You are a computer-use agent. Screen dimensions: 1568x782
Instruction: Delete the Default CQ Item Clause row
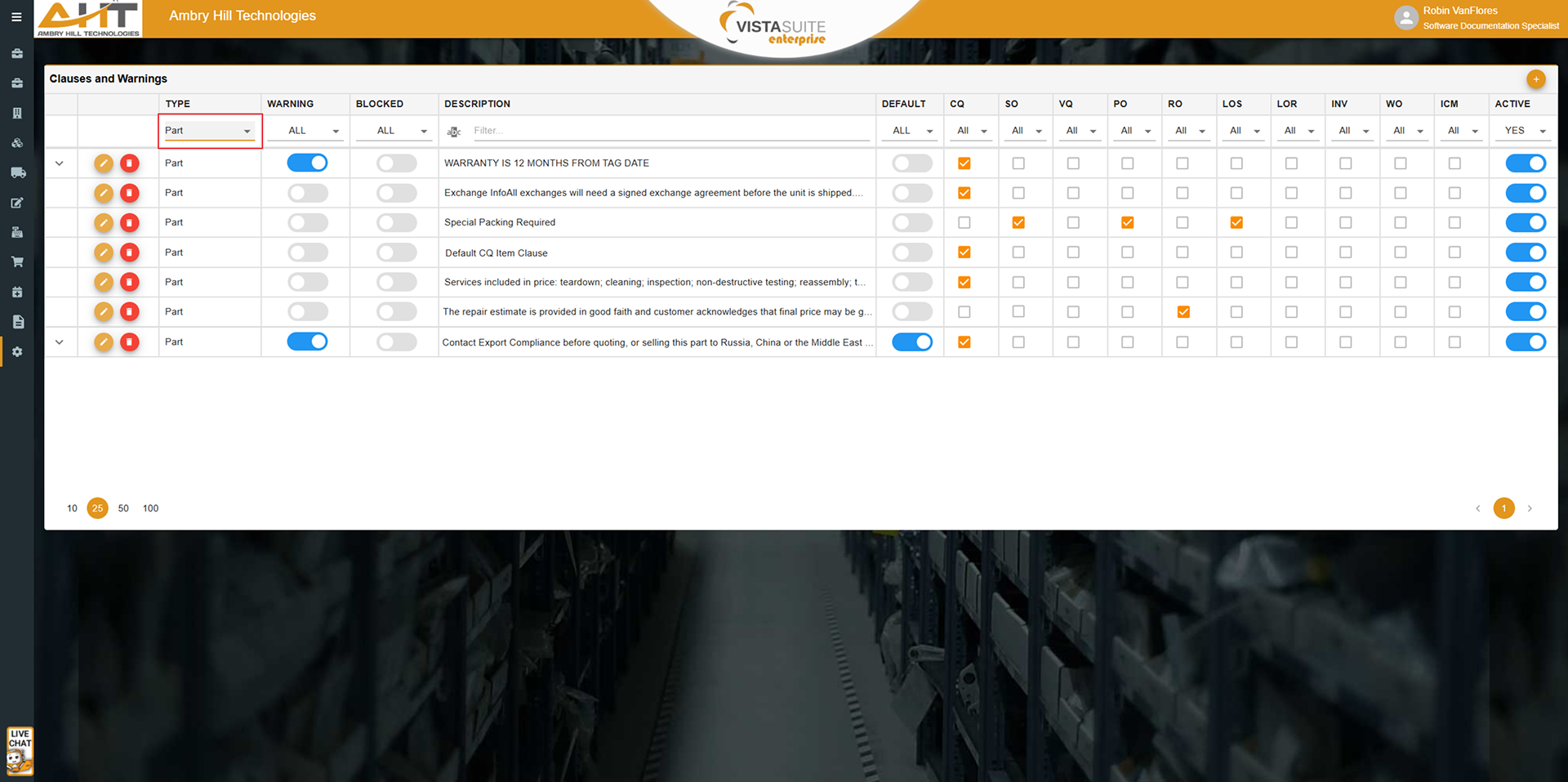click(129, 252)
